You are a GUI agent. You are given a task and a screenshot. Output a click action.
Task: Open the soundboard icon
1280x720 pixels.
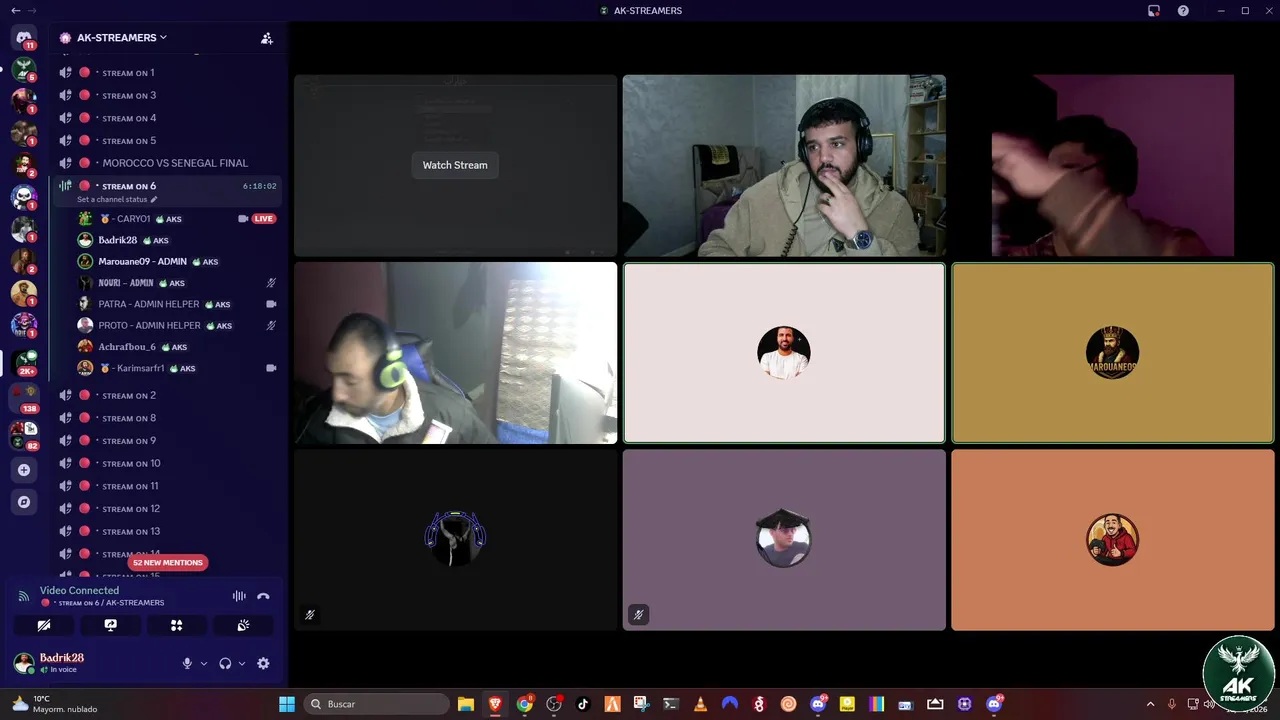pyautogui.click(x=243, y=625)
